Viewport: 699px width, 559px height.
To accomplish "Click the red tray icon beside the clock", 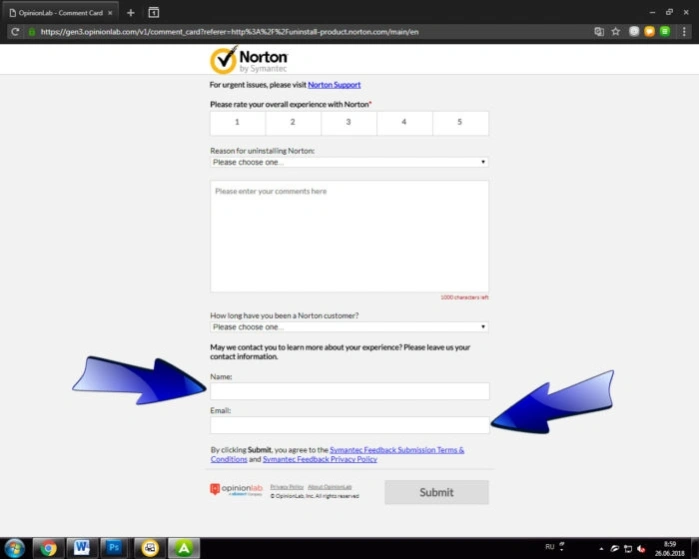I will pyautogui.click(x=641, y=549).
